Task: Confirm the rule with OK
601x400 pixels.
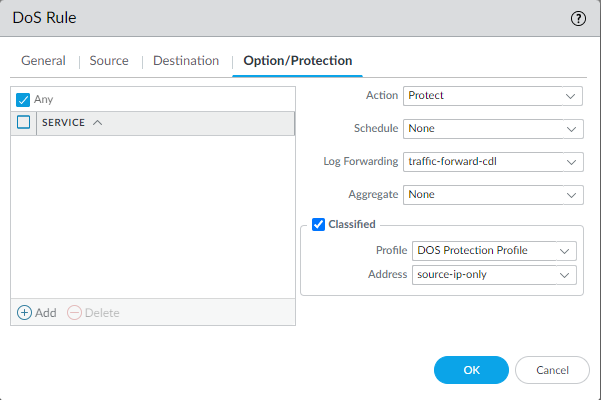Action: (471, 370)
